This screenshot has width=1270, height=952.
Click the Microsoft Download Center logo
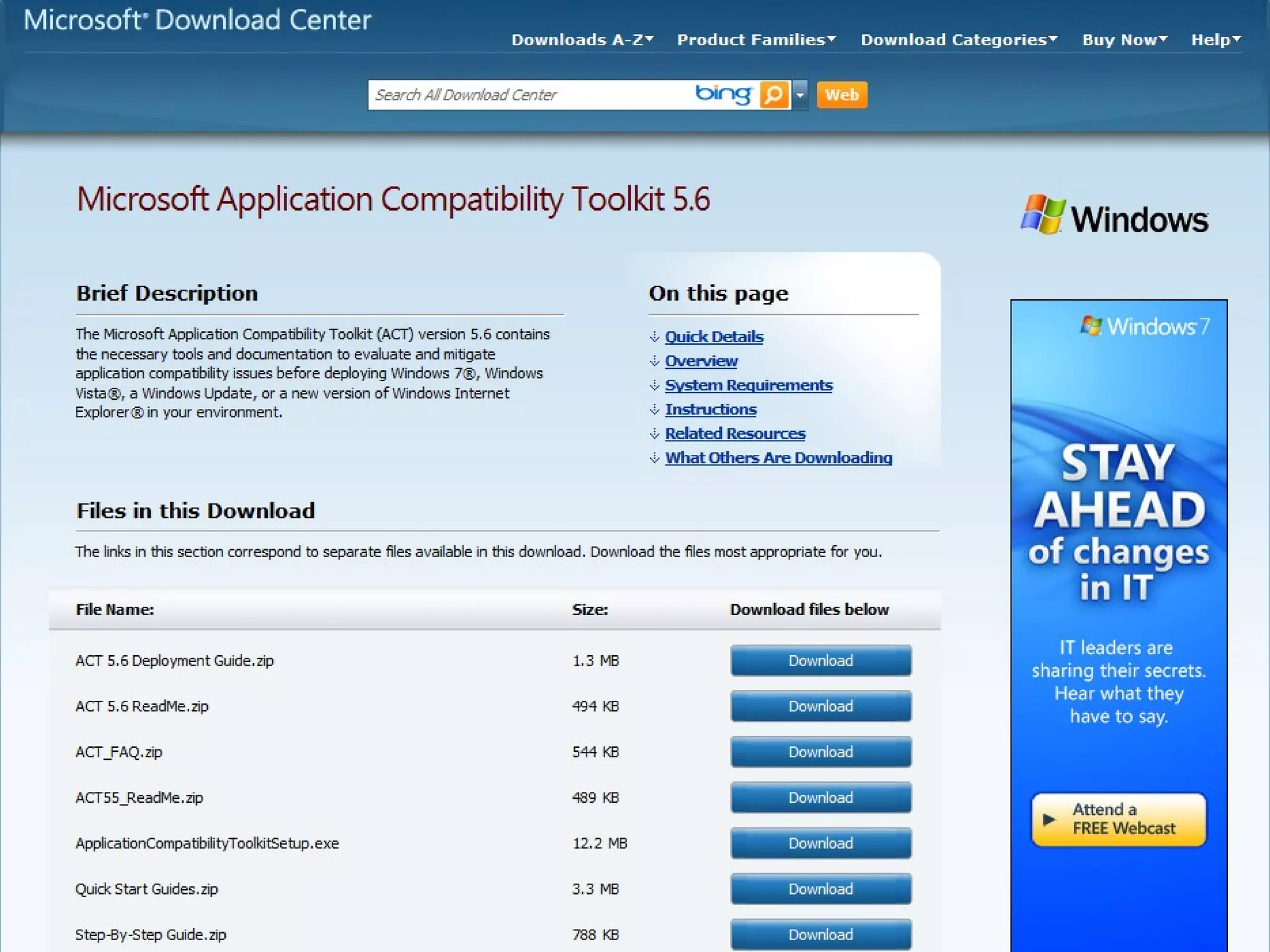pyautogui.click(x=197, y=20)
